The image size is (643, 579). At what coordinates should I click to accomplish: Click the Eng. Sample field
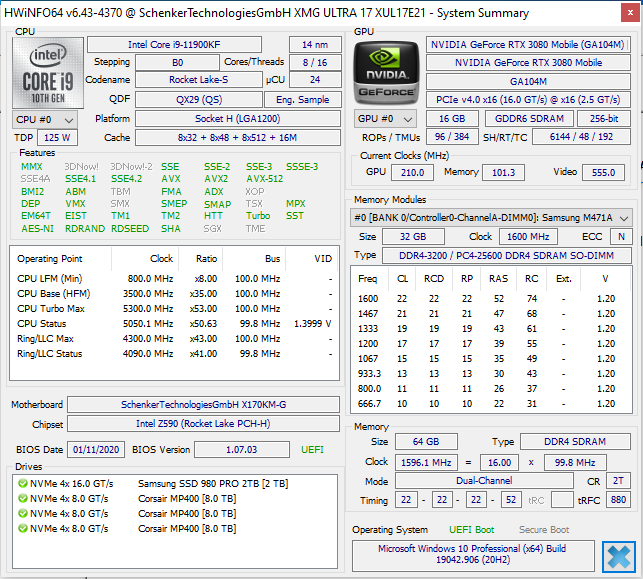(303, 100)
